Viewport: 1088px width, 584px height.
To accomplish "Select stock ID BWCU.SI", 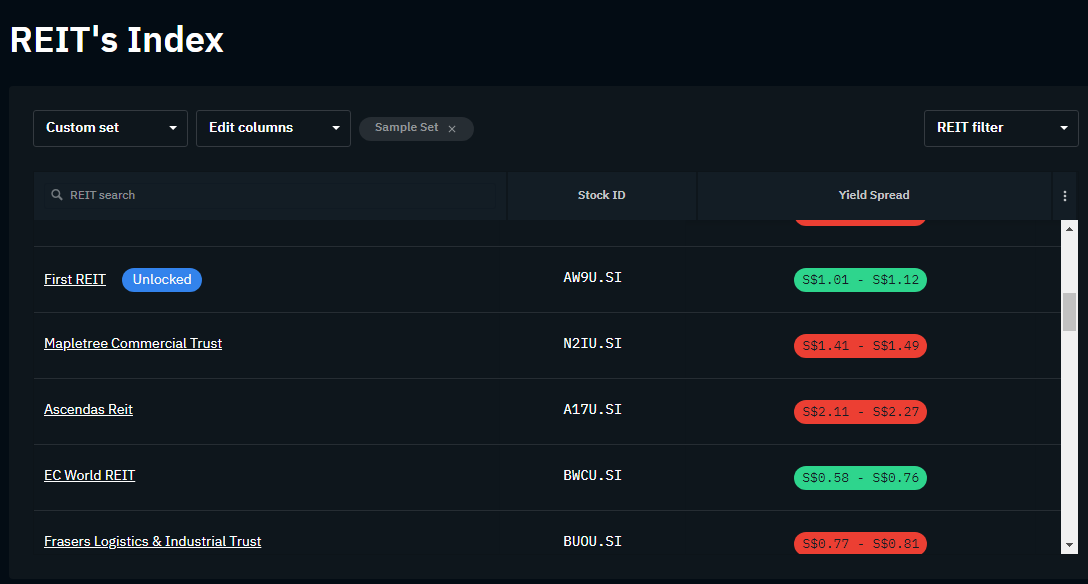I will (593, 475).
